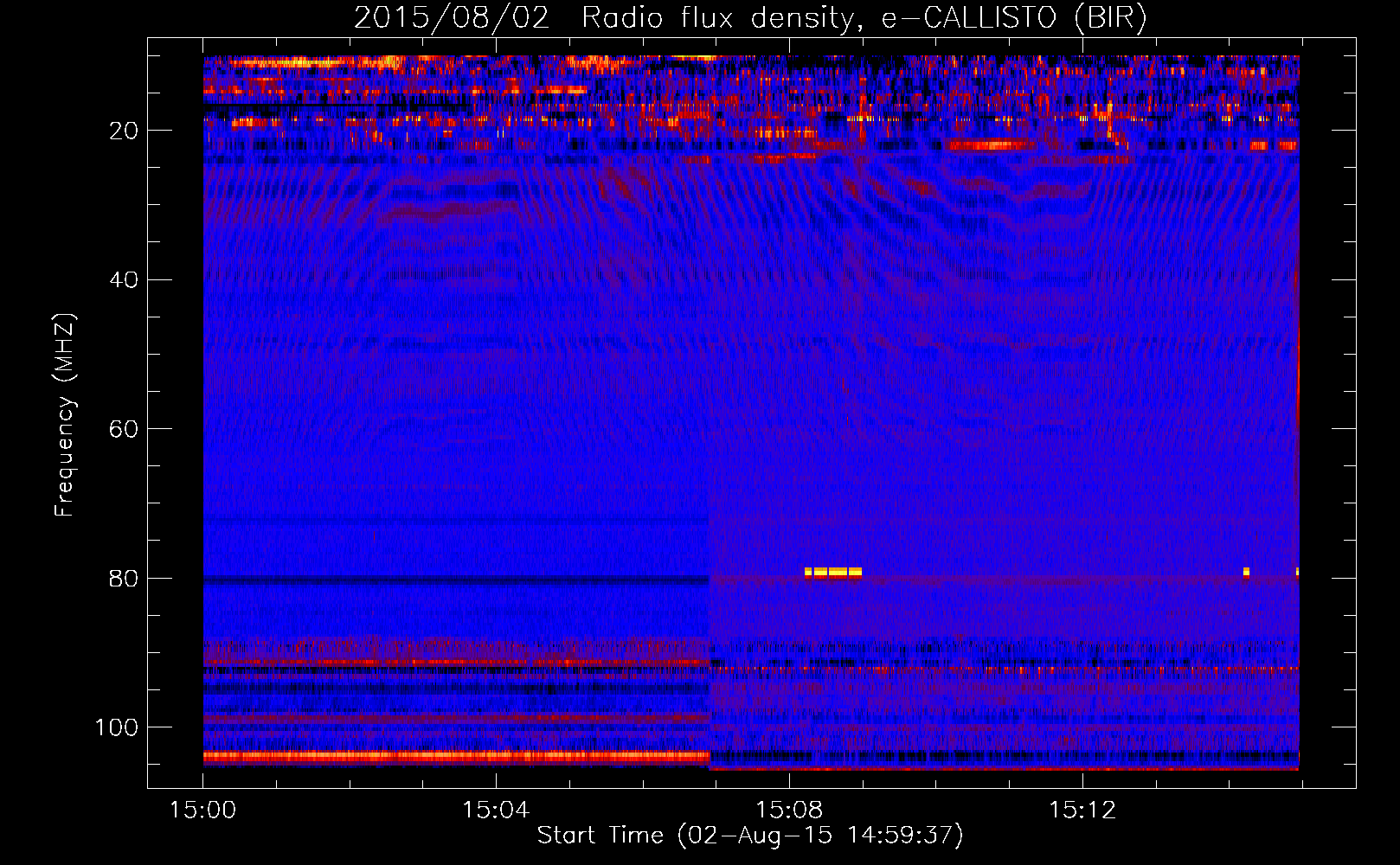Click the 20 frequency axis label
Image resolution: width=1400 pixels, height=865 pixels.
pyautogui.click(x=124, y=131)
